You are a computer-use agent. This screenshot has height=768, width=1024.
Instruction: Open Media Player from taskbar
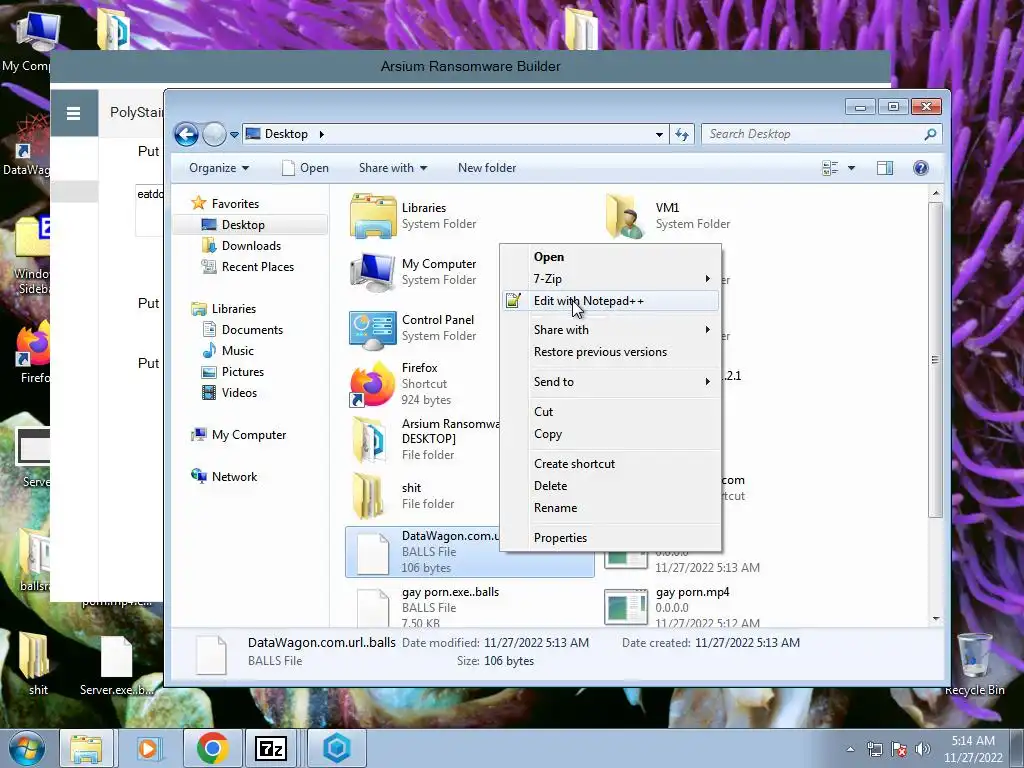point(148,749)
